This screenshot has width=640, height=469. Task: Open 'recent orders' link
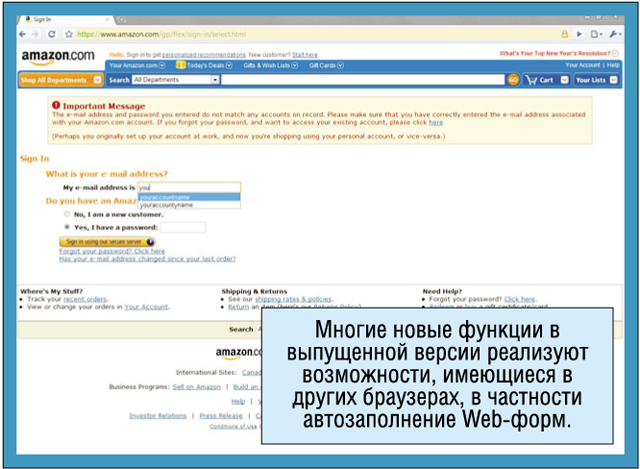tap(85, 299)
